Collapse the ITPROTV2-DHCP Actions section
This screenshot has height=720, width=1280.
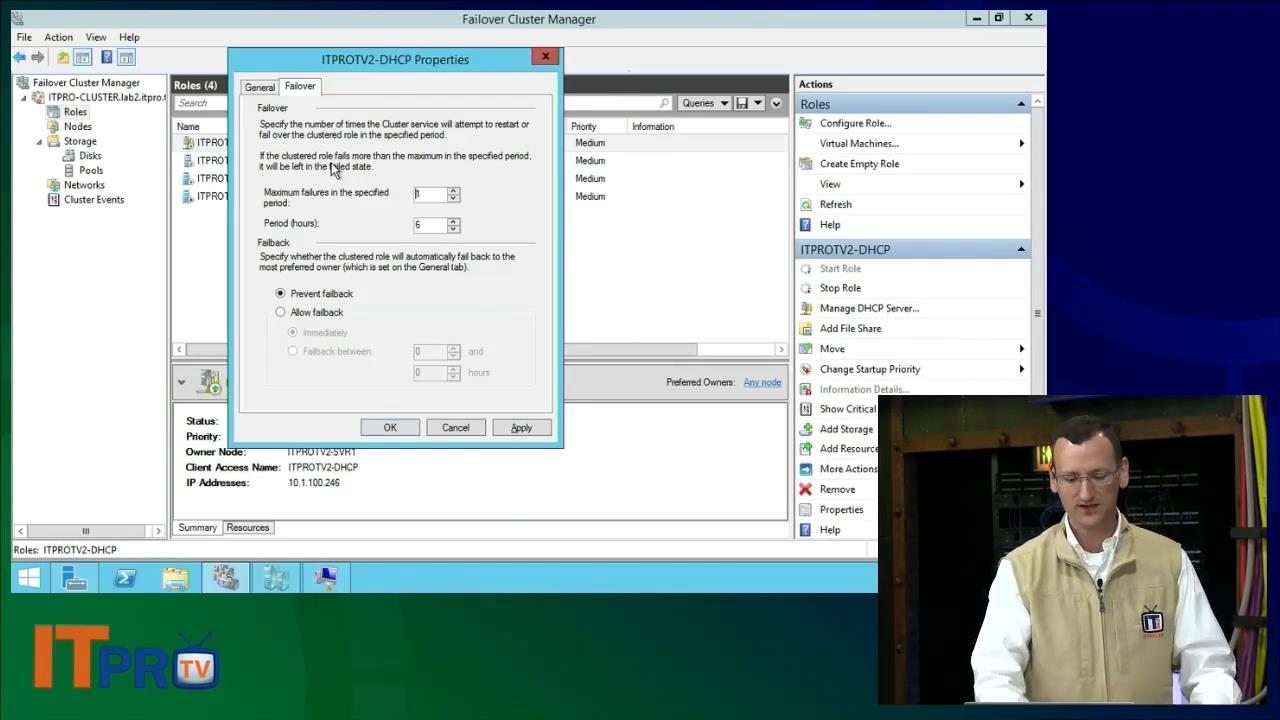coord(1021,249)
